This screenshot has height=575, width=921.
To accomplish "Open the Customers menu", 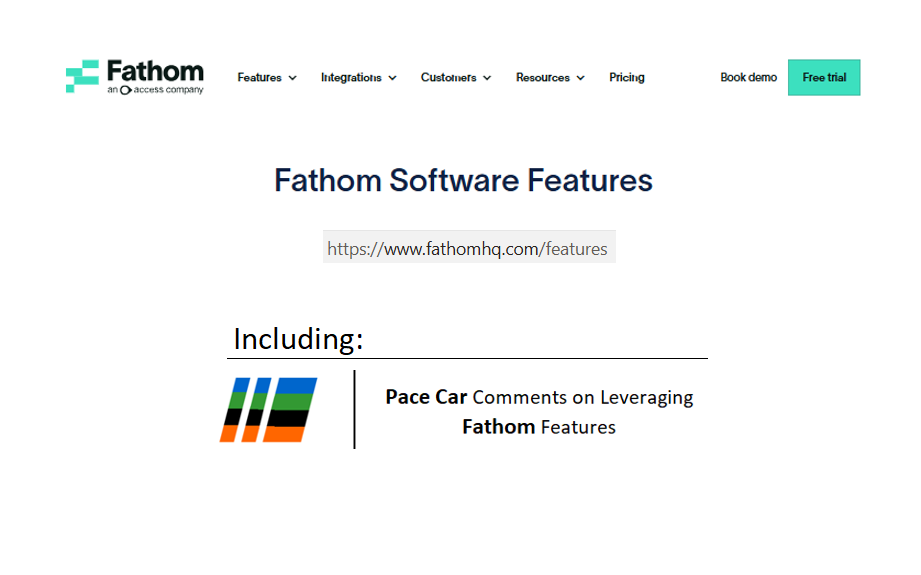I will pos(448,78).
